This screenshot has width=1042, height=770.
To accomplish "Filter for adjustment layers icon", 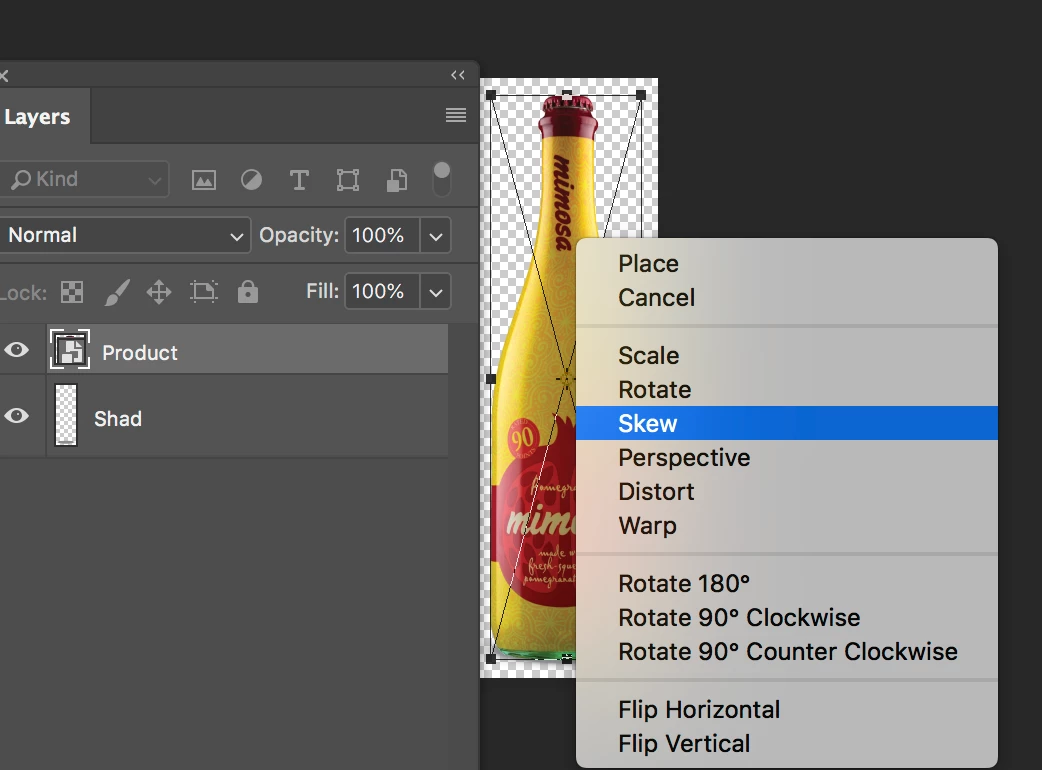I will [251, 180].
